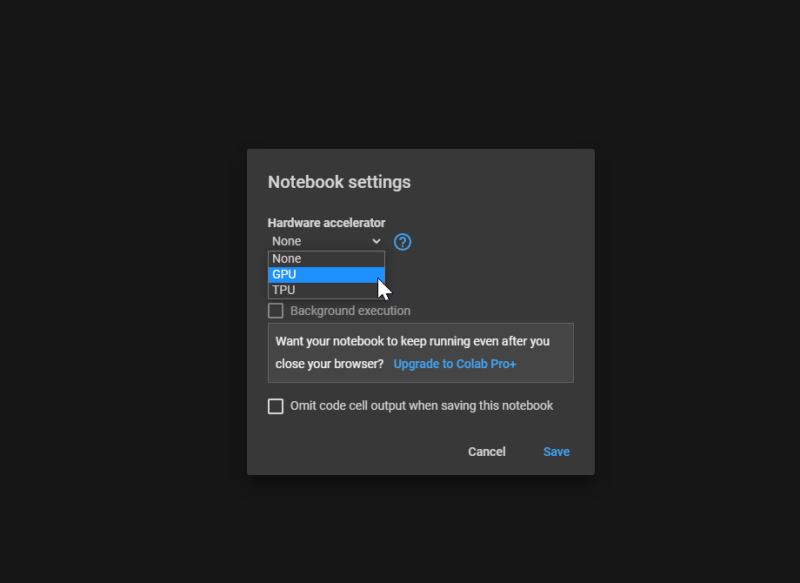Screen dimensions: 800x583
Task: Click the Omit code cell output label
Action: pyautogui.click(x=421, y=406)
